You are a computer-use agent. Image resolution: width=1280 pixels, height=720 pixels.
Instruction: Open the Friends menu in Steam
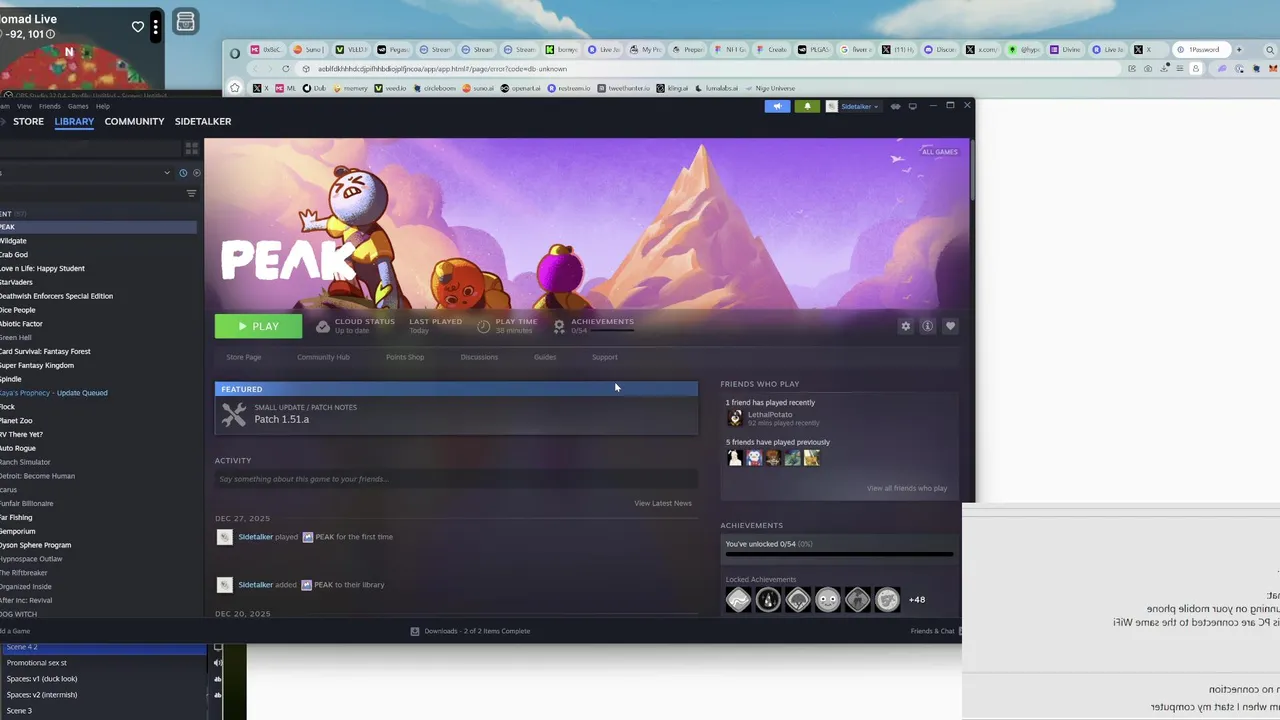pyautogui.click(x=49, y=106)
